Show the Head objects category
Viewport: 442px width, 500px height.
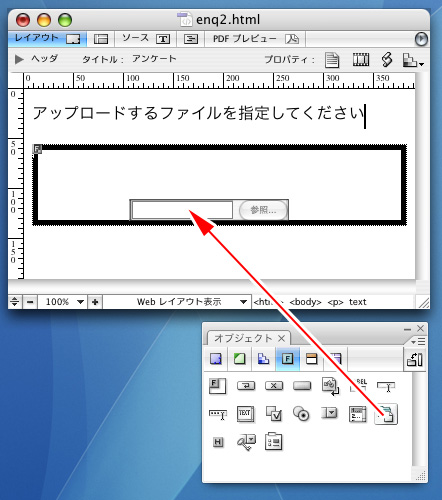click(x=311, y=359)
